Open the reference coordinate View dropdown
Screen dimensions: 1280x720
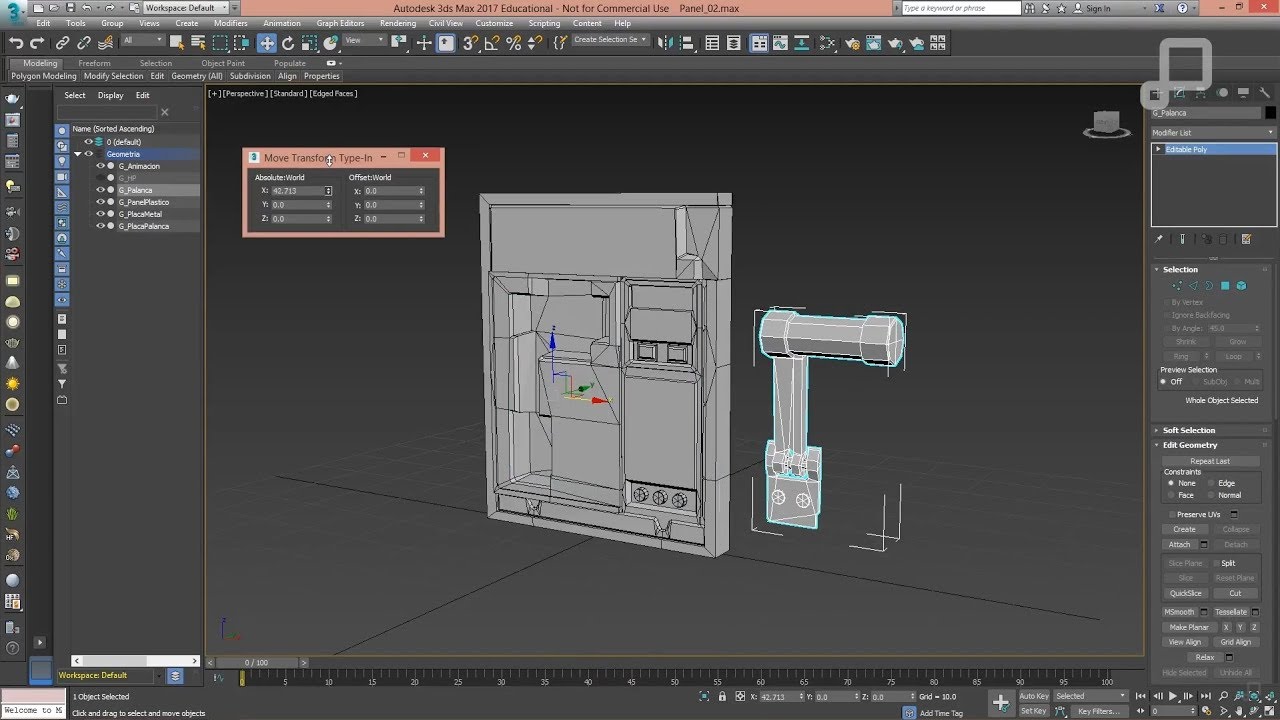point(364,41)
